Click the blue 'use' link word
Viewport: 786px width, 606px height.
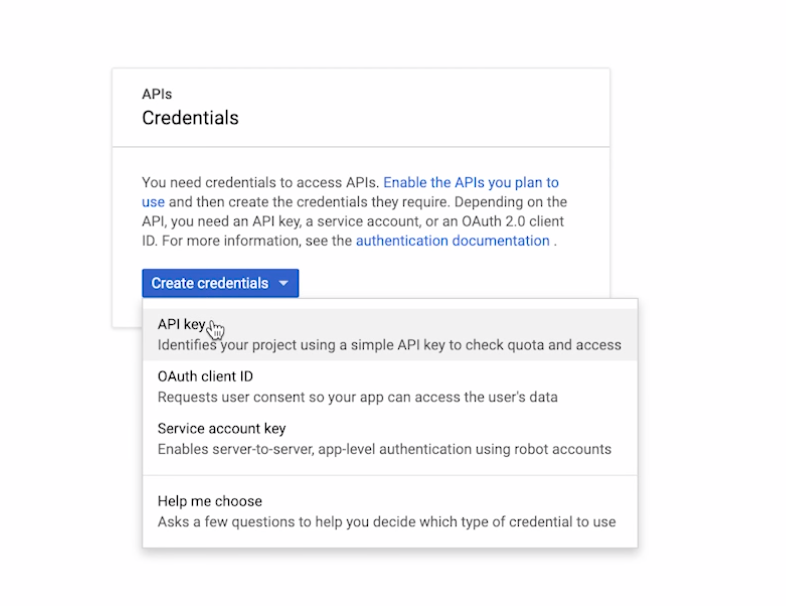pyautogui.click(x=153, y=202)
